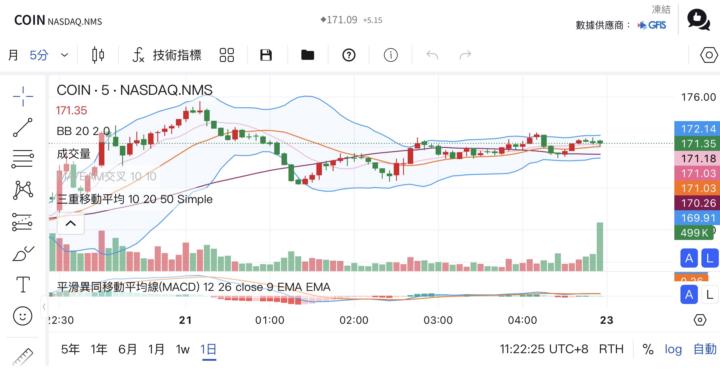The image size is (720, 384).
Task: Toggle log scale L on volume pane
Action: (709, 258)
